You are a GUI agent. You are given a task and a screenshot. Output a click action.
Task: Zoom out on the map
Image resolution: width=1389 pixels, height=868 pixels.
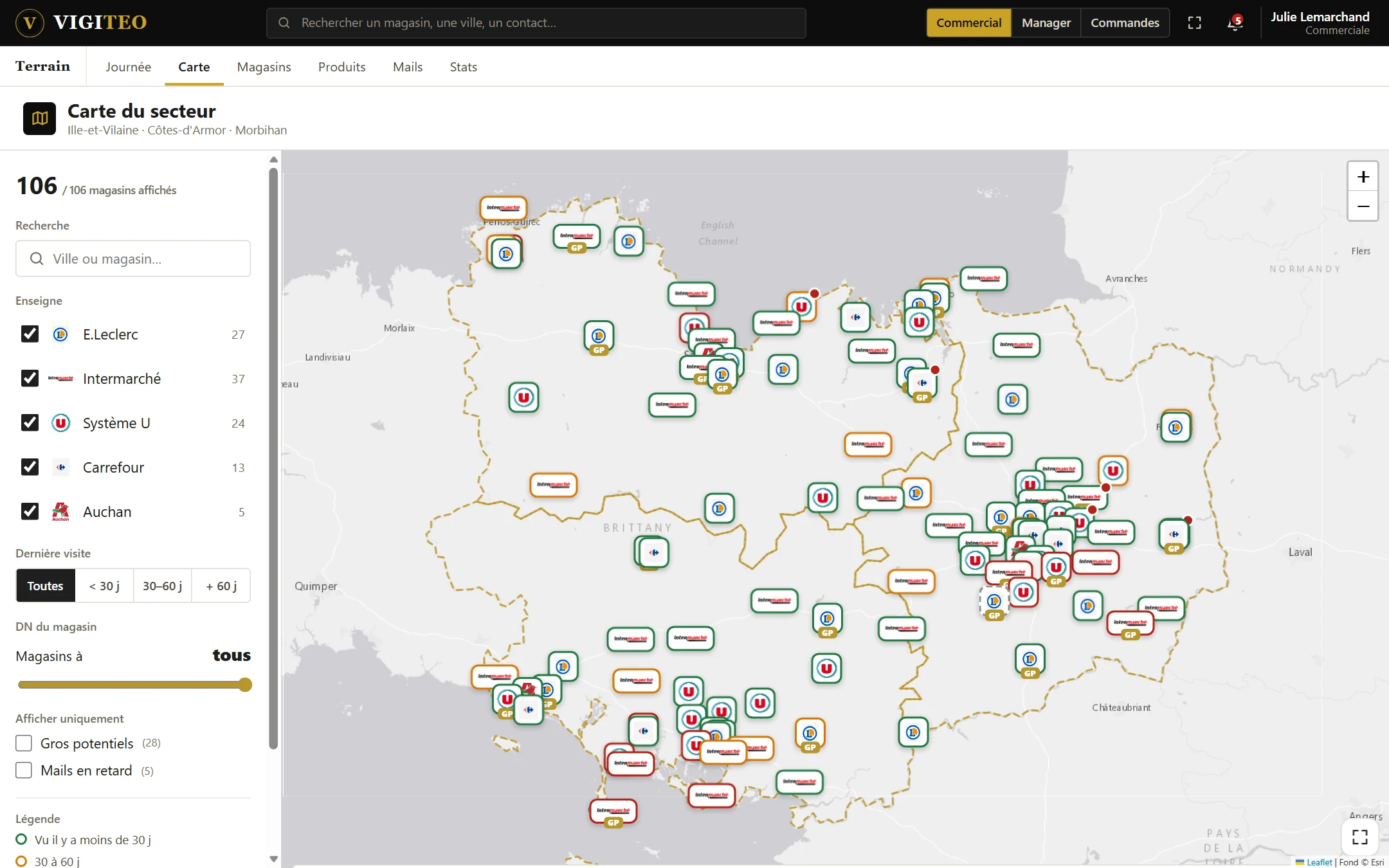pyautogui.click(x=1363, y=206)
